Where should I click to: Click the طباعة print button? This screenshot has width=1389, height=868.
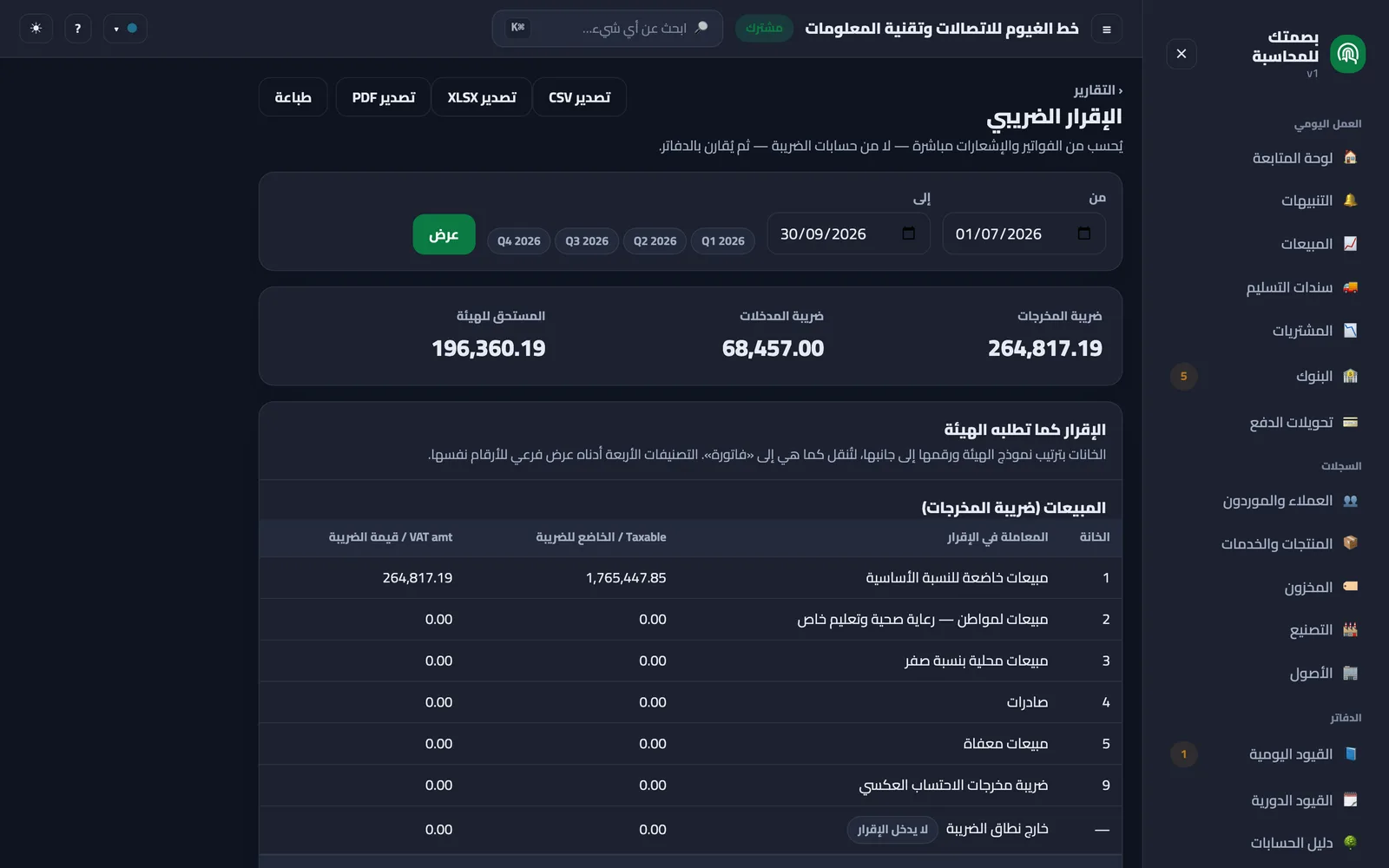point(293,97)
